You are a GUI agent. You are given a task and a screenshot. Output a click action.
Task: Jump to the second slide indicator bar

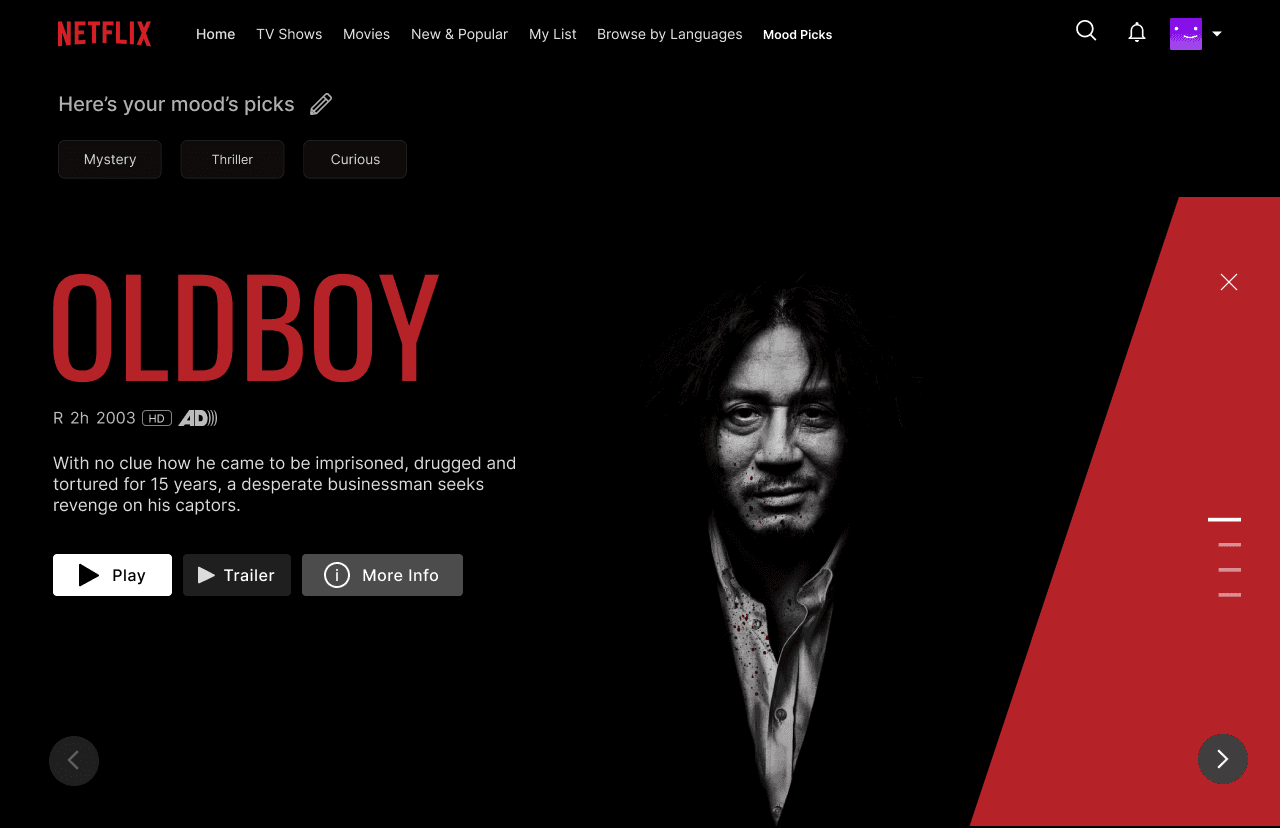(1230, 545)
